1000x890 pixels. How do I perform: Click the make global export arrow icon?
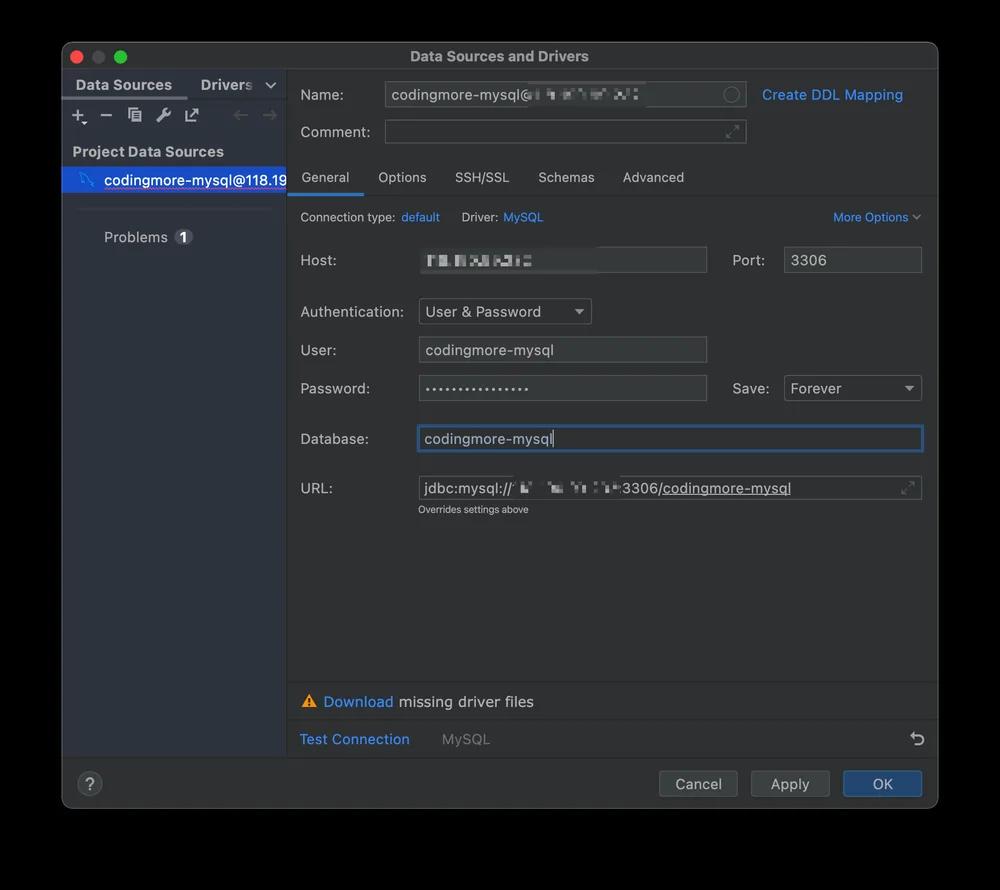tap(191, 115)
